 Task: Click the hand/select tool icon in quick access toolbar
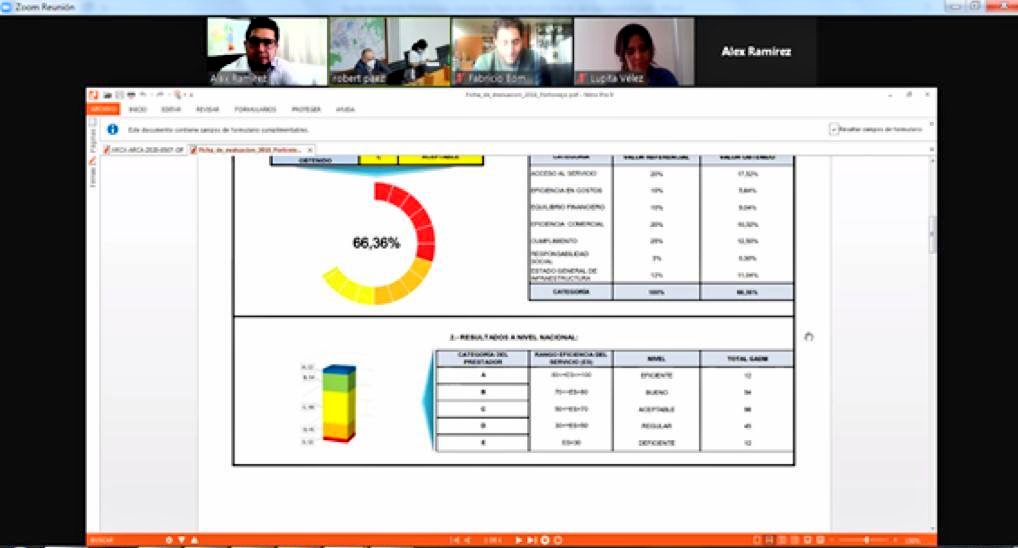point(178,95)
